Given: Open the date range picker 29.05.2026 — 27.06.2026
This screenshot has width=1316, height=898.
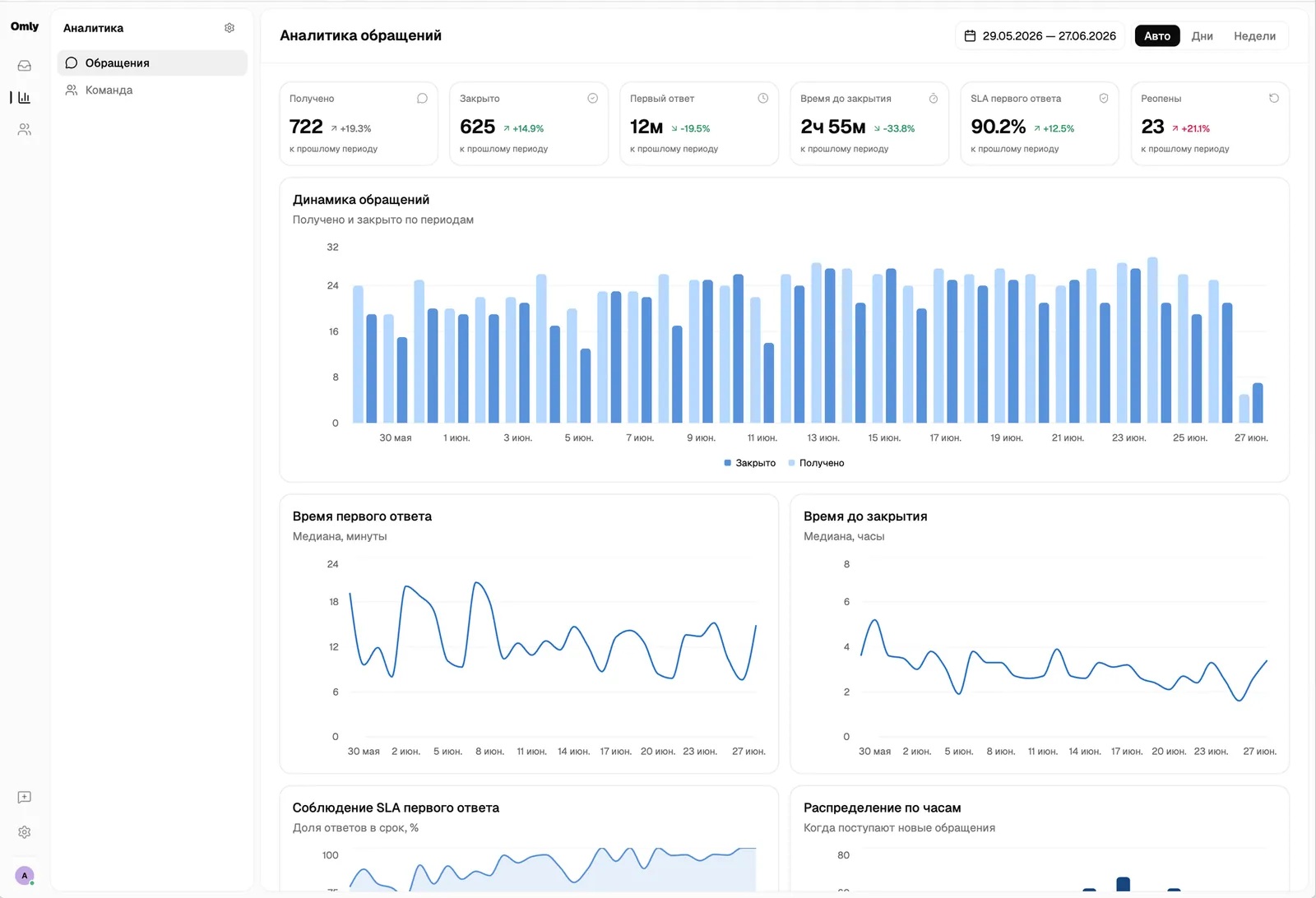Looking at the screenshot, I should point(1040,36).
